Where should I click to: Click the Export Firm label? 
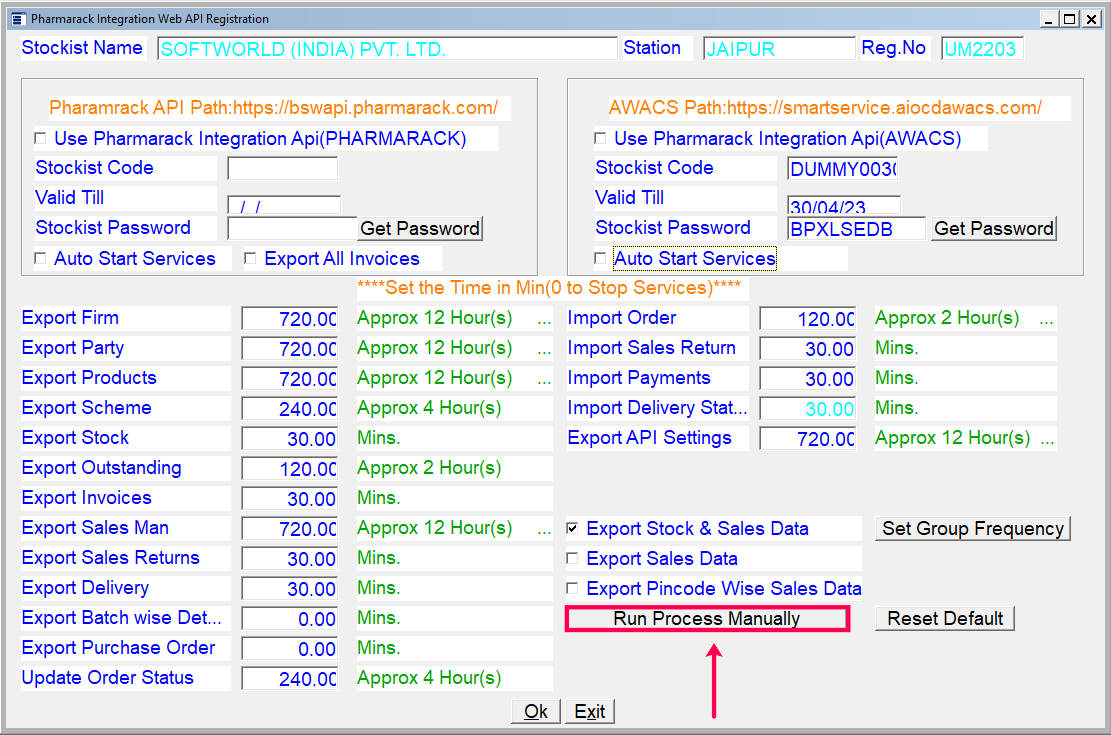click(x=70, y=318)
